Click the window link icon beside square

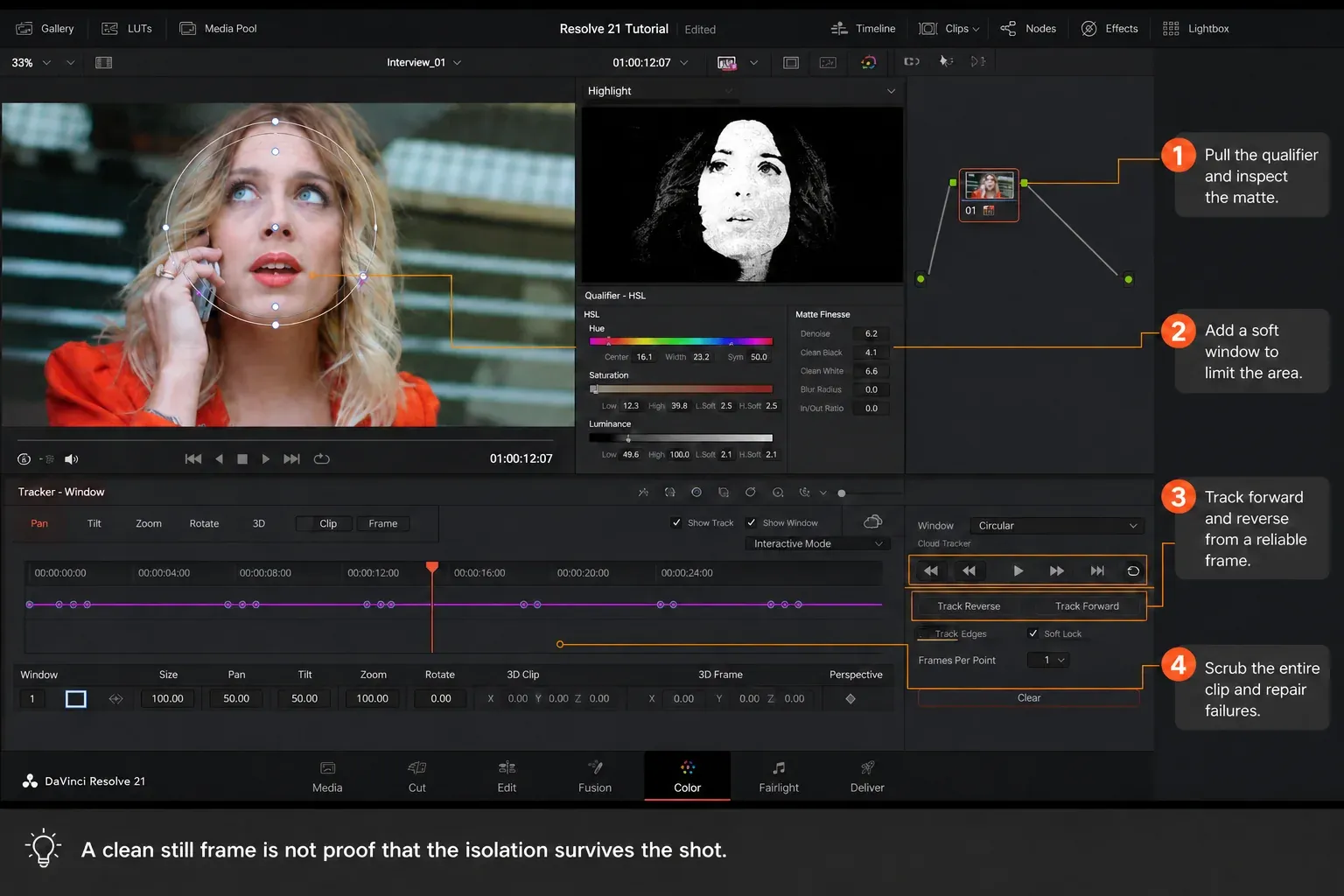115,699
